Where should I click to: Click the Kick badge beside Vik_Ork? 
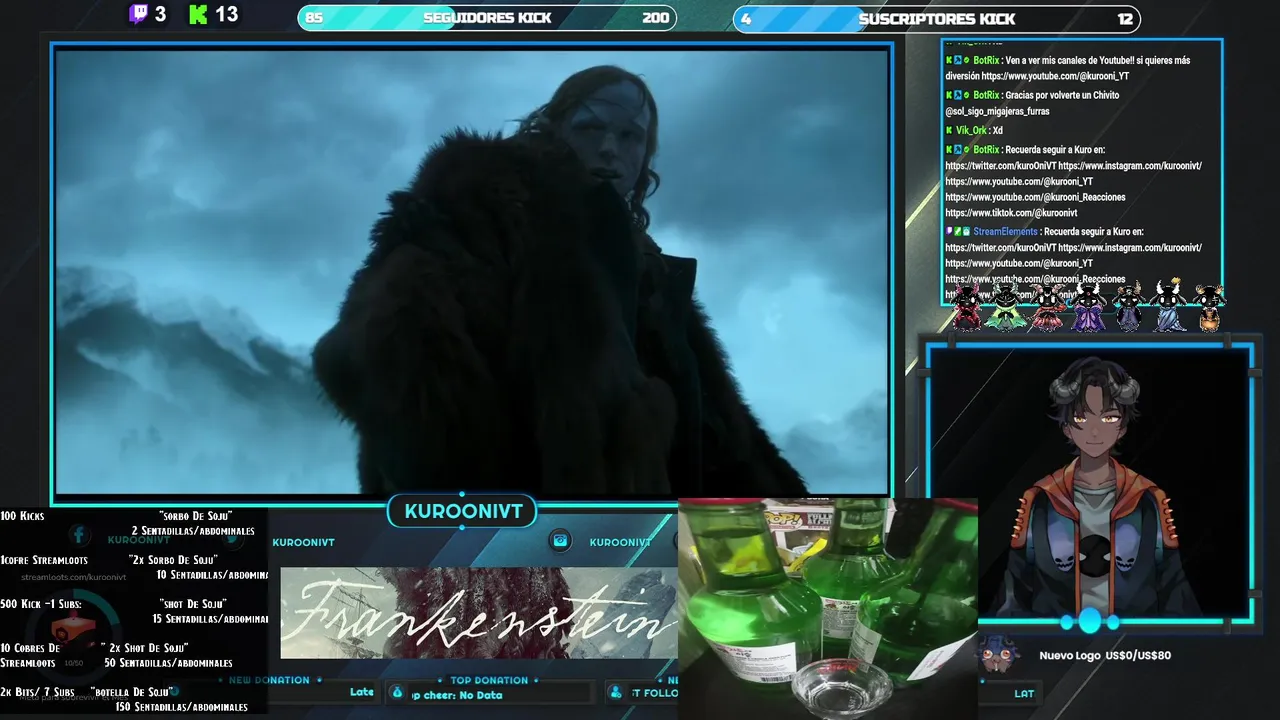(949, 130)
